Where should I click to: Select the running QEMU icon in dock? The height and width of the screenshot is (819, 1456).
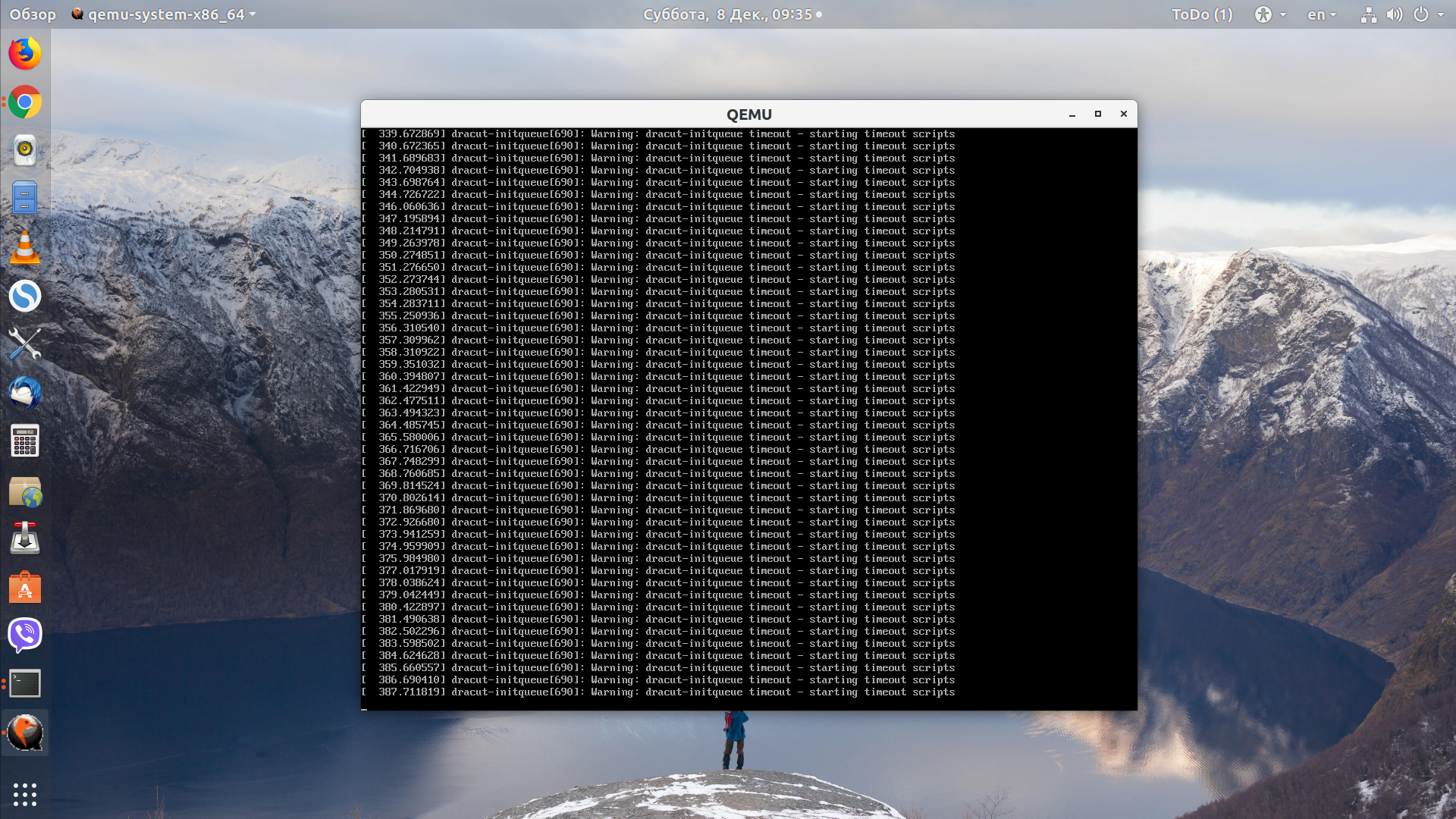[x=25, y=733]
